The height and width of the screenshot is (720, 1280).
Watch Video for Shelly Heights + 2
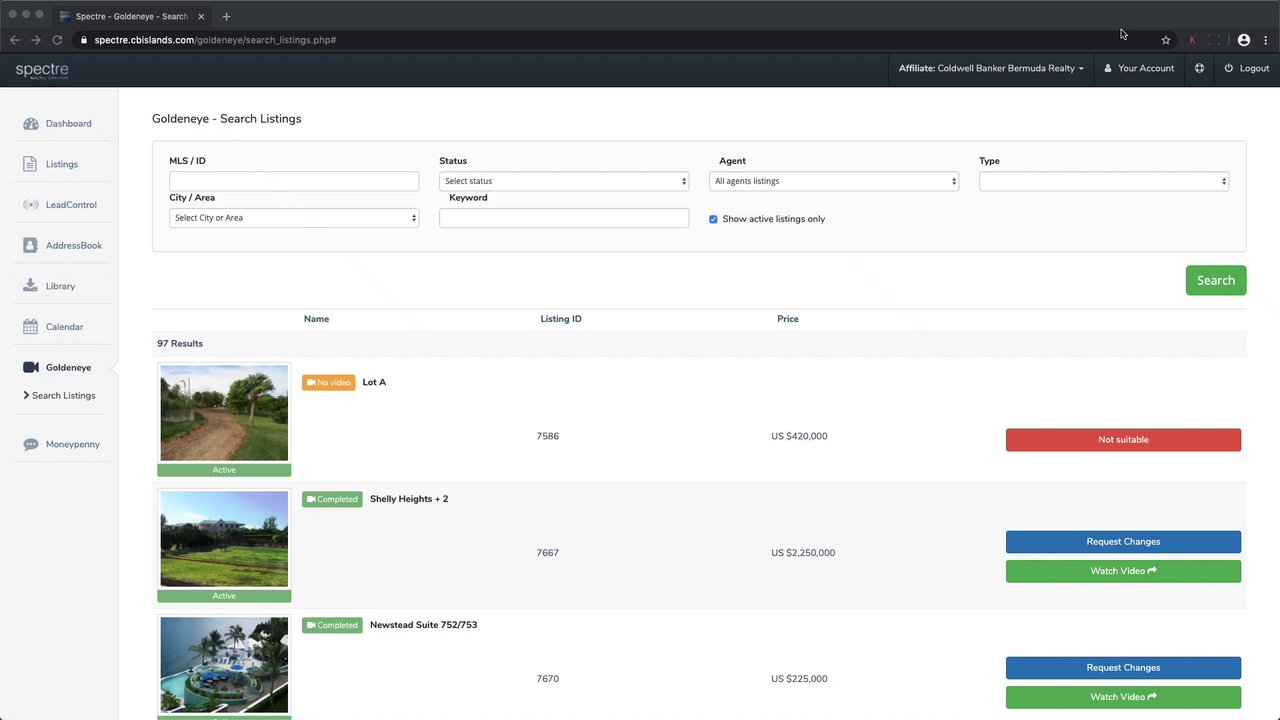[x=1123, y=571]
